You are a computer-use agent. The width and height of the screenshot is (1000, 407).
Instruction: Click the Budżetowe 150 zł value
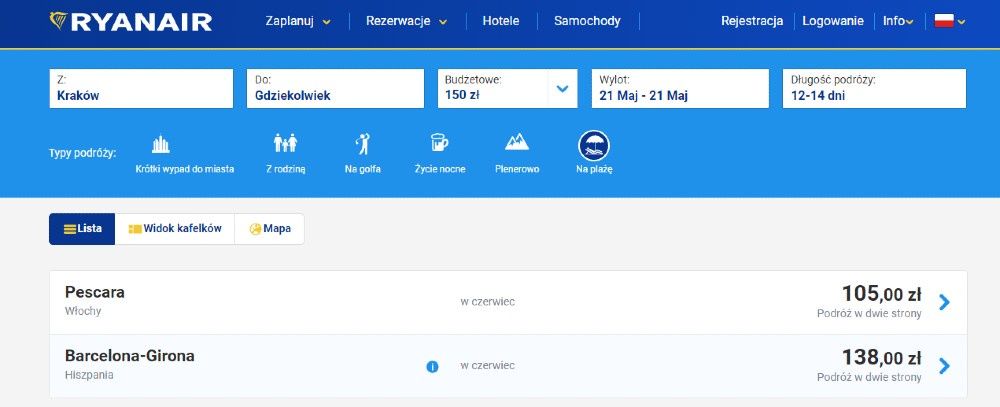point(462,96)
